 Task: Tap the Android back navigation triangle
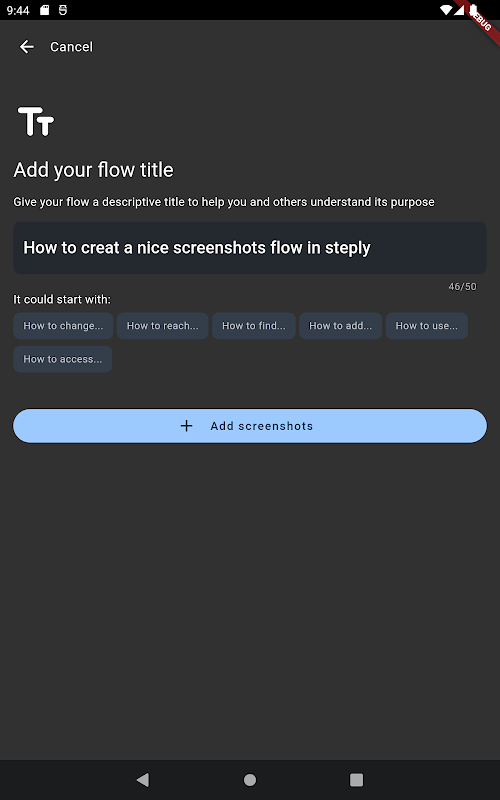pos(143,780)
